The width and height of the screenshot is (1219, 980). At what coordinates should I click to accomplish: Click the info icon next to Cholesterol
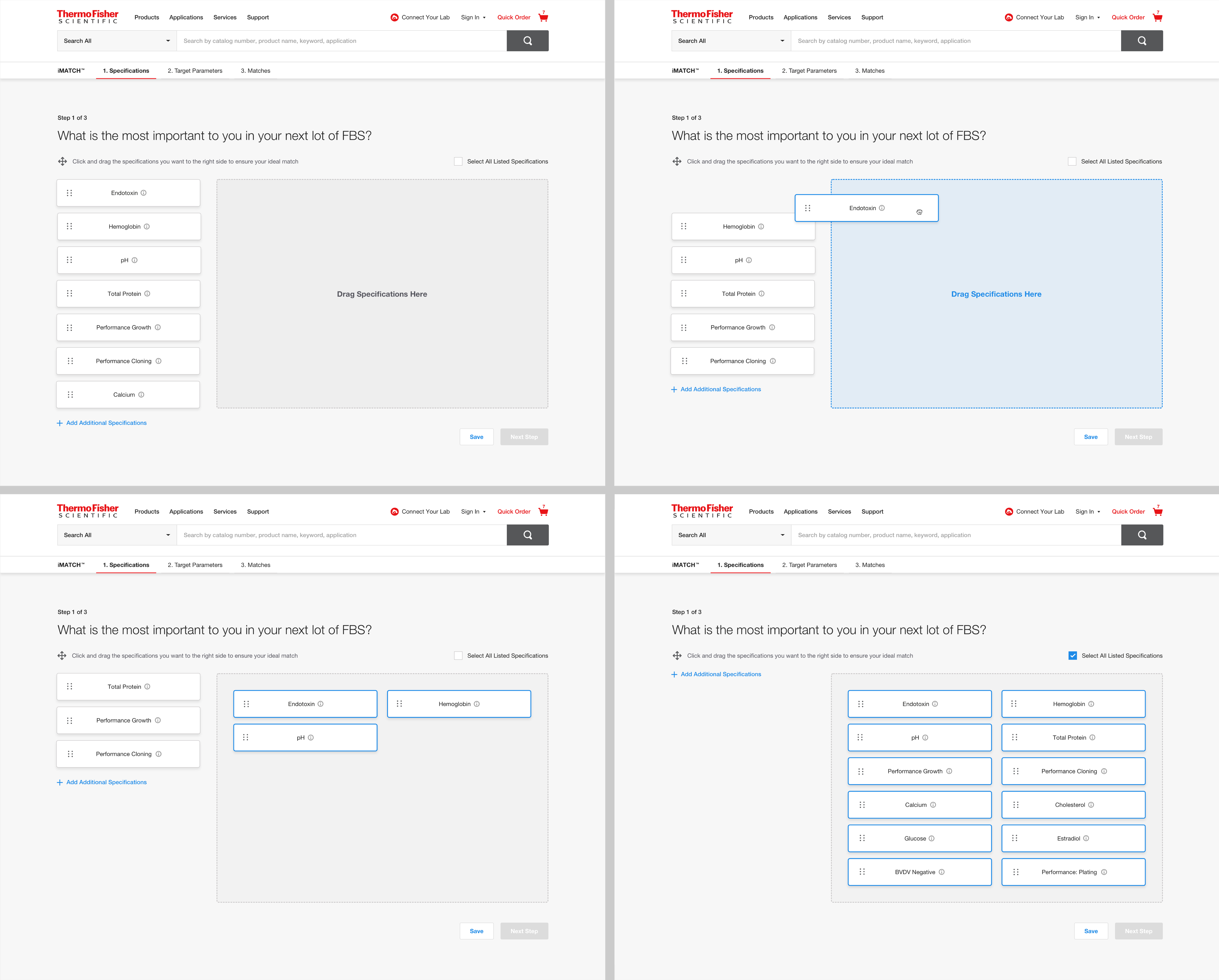pos(1091,805)
